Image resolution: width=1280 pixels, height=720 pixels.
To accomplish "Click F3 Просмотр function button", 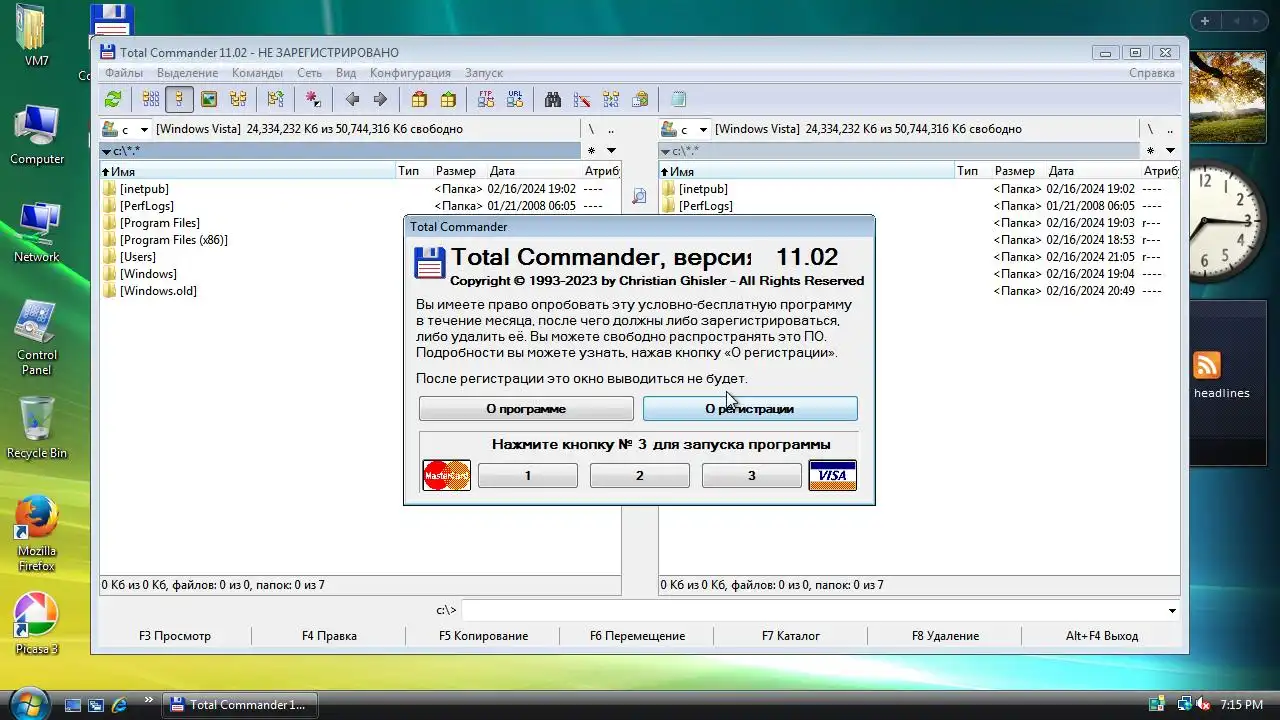I will click(175, 636).
